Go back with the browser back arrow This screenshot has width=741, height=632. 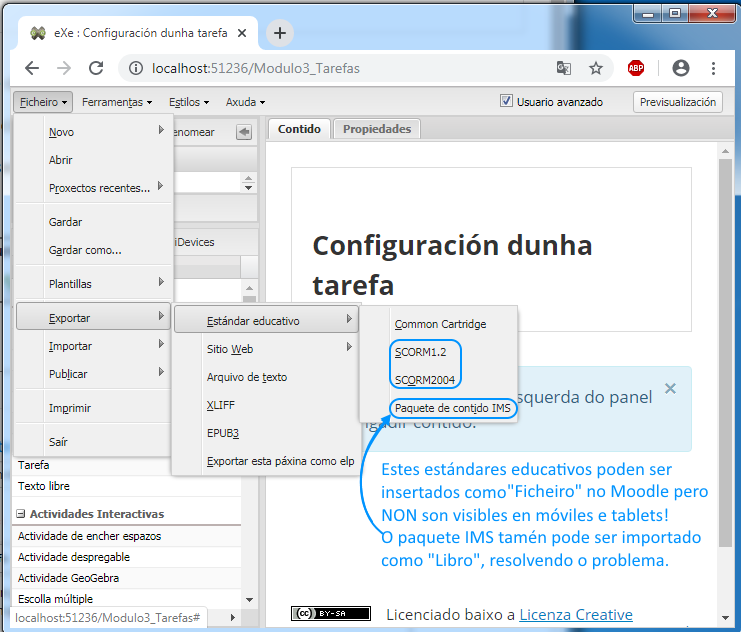point(32,69)
